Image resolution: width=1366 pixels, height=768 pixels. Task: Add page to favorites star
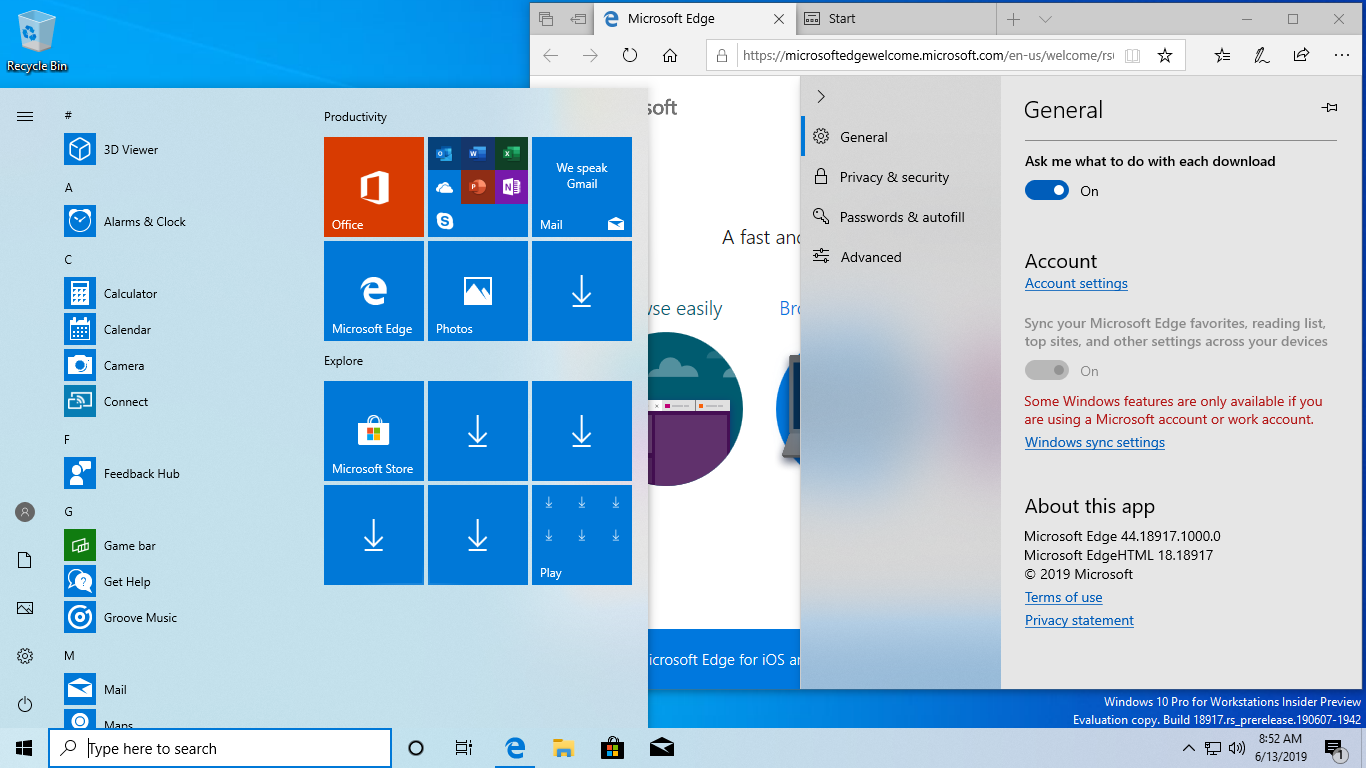click(x=1165, y=56)
